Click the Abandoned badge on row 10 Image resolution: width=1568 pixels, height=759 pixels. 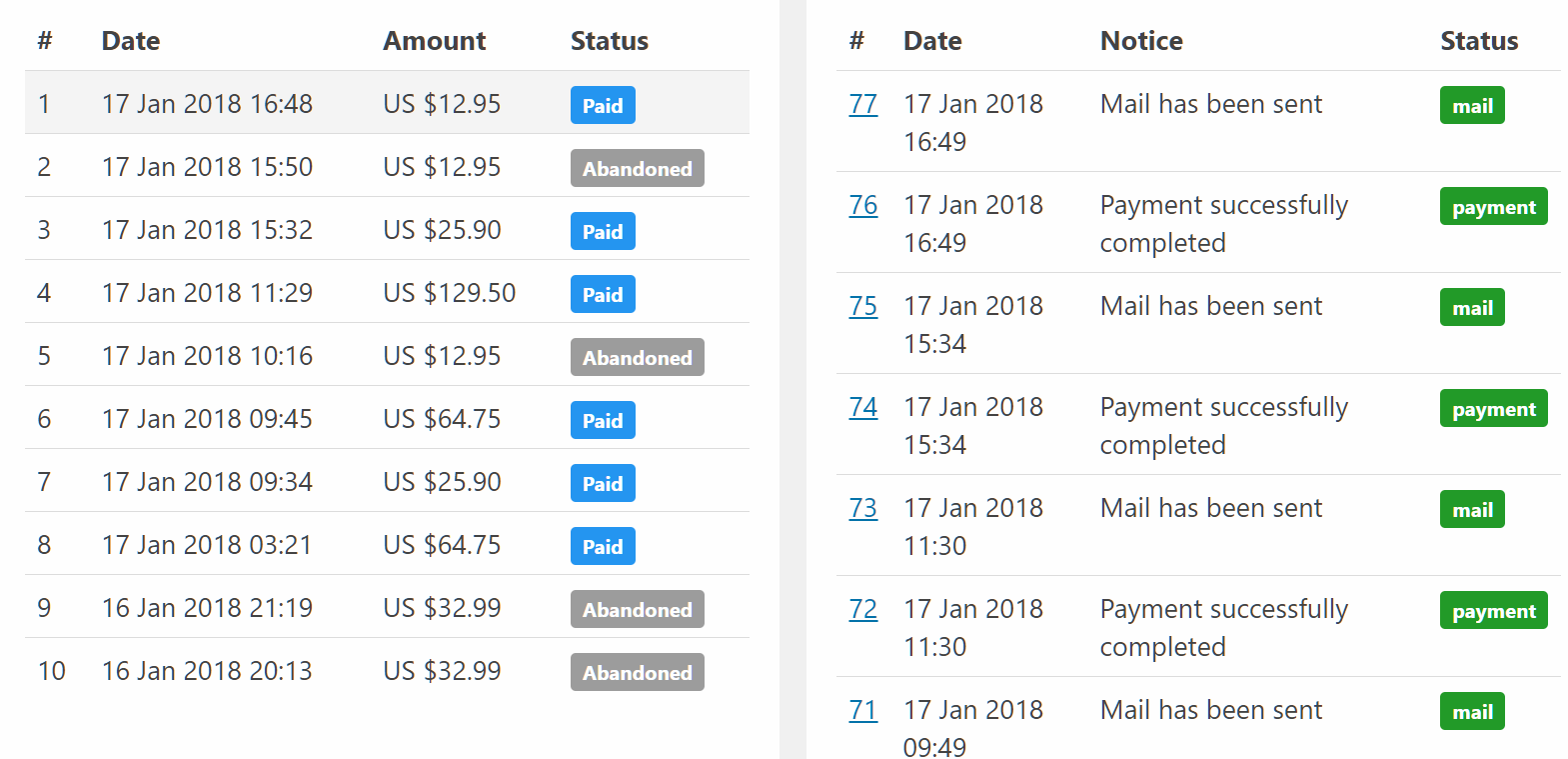[x=638, y=672]
